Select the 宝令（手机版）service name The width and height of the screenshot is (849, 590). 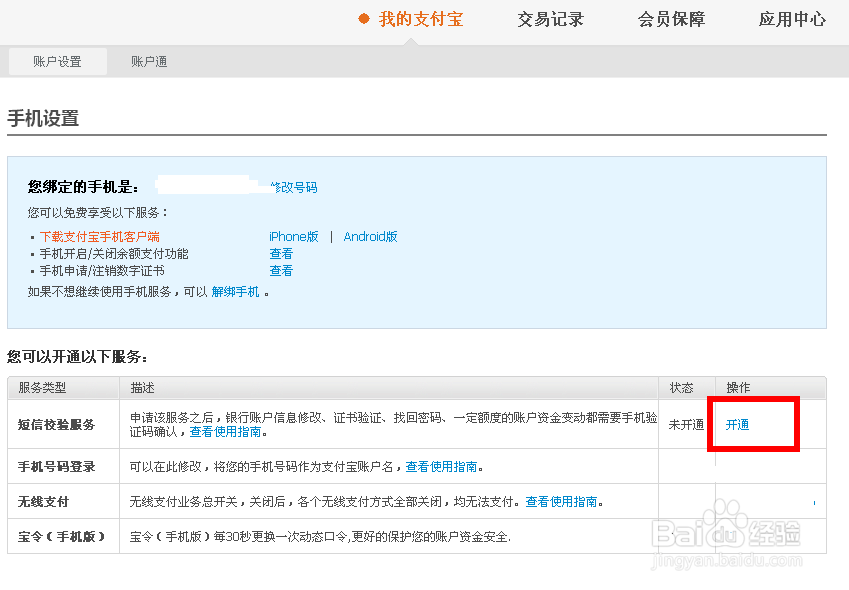tap(61, 536)
